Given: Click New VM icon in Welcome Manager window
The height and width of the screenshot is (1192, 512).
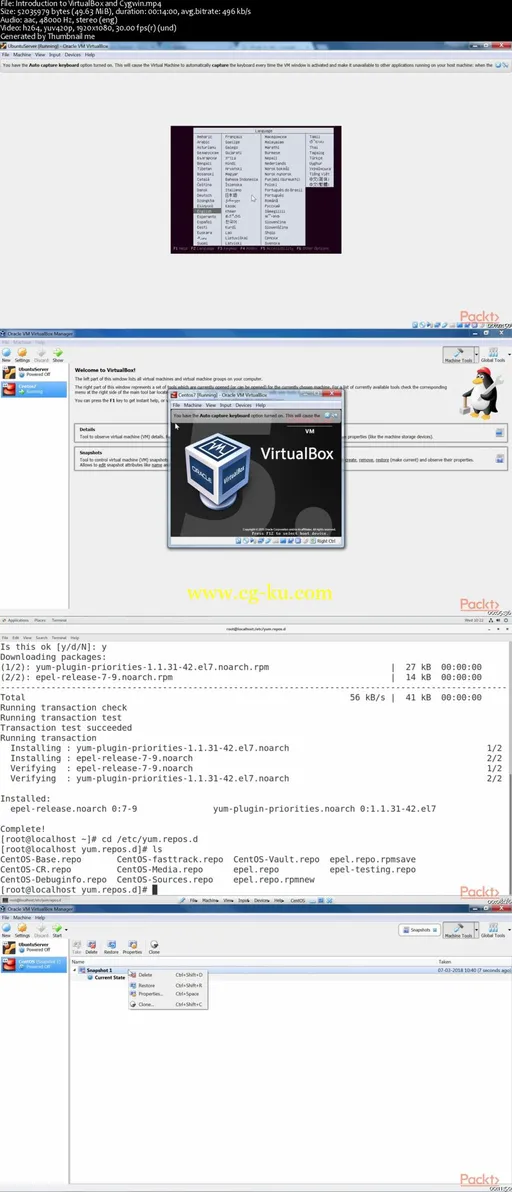Looking at the screenshot, I should point(6,355).
